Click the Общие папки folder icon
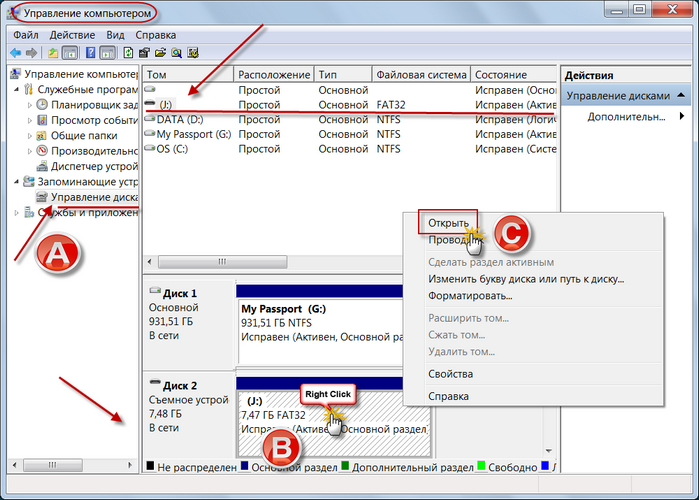The image size is (699, 500). click(x=41, y=135)
